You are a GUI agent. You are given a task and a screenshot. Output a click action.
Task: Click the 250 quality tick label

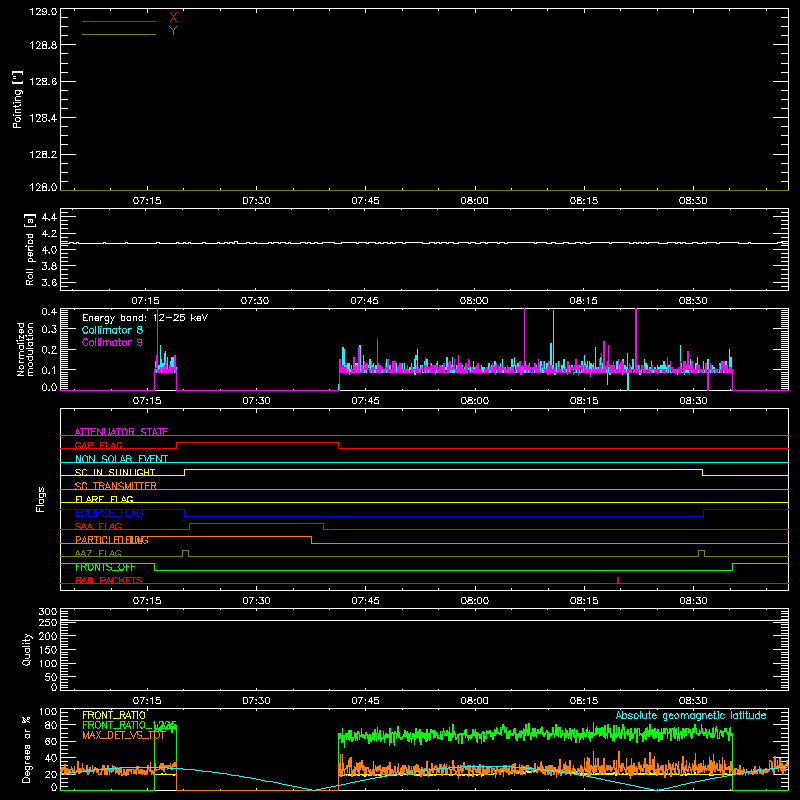click(48, 623)
